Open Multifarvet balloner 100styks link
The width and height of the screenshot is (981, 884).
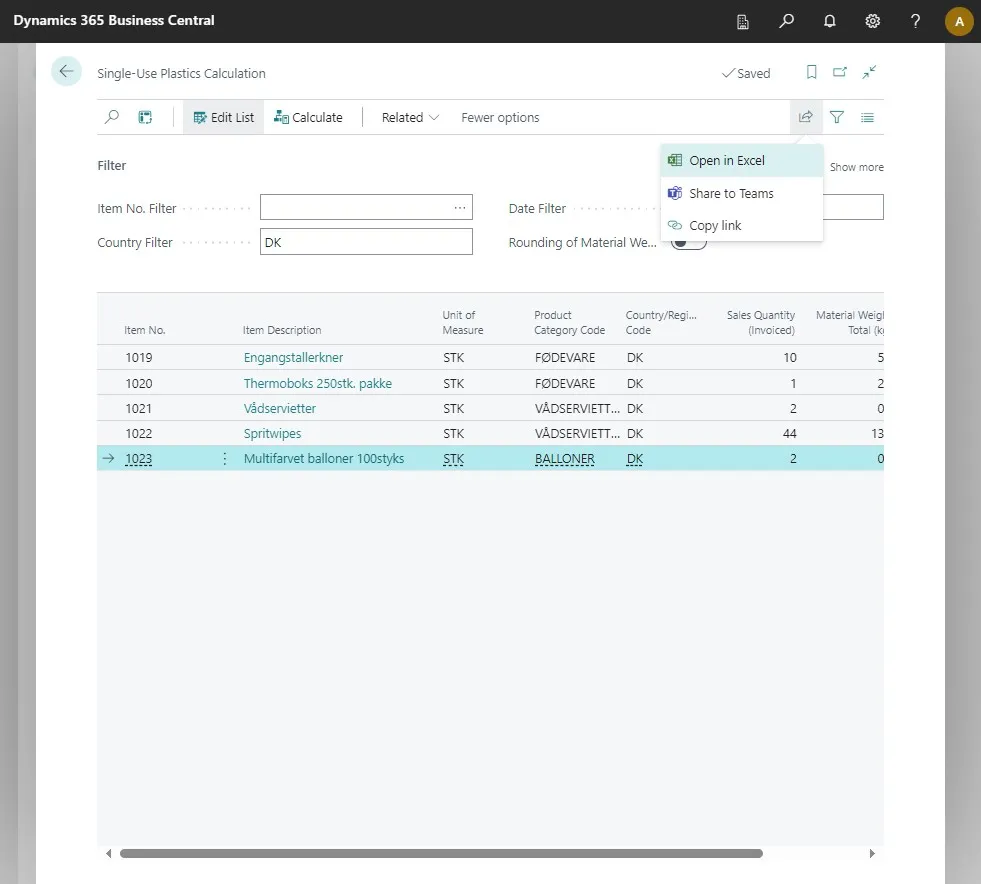[324, 458]
